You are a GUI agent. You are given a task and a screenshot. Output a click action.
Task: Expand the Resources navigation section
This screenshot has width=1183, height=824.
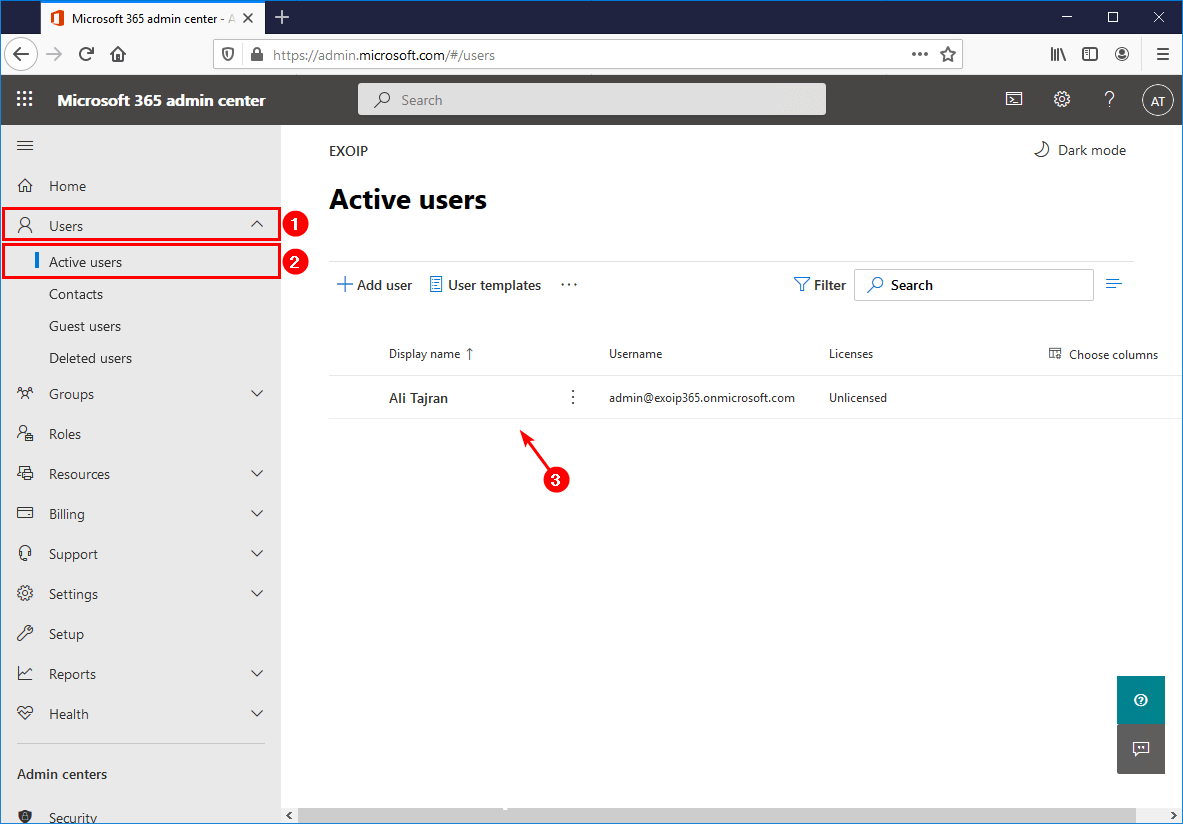[x=257, y=474]
